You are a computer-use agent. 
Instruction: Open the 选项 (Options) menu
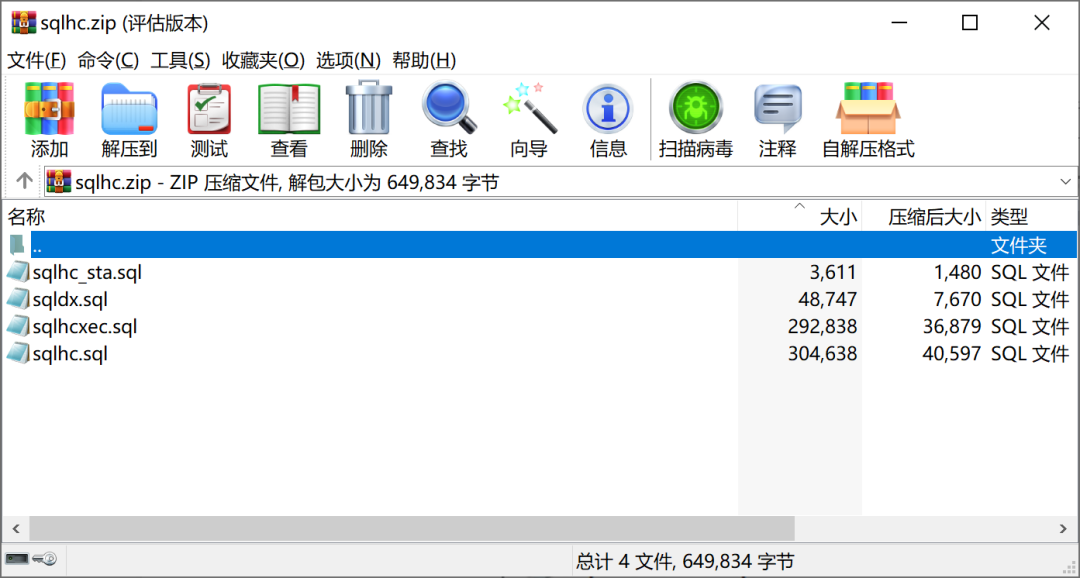coord(349,60)
